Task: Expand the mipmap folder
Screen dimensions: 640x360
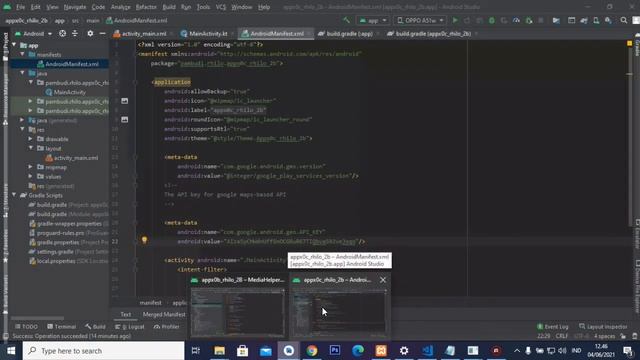Action: click(31, 167)
